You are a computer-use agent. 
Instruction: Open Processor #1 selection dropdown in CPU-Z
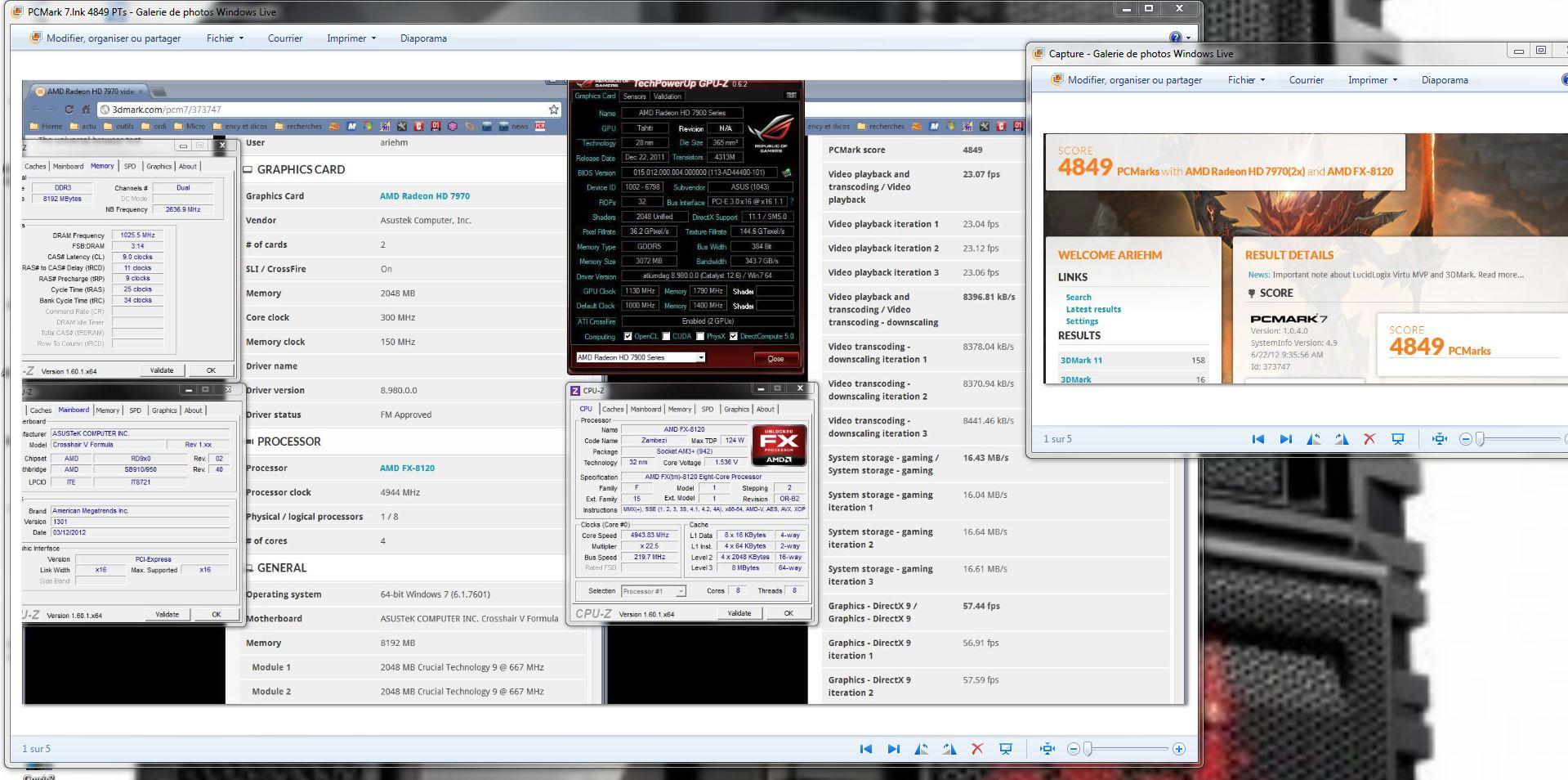[x=653, y=591]
